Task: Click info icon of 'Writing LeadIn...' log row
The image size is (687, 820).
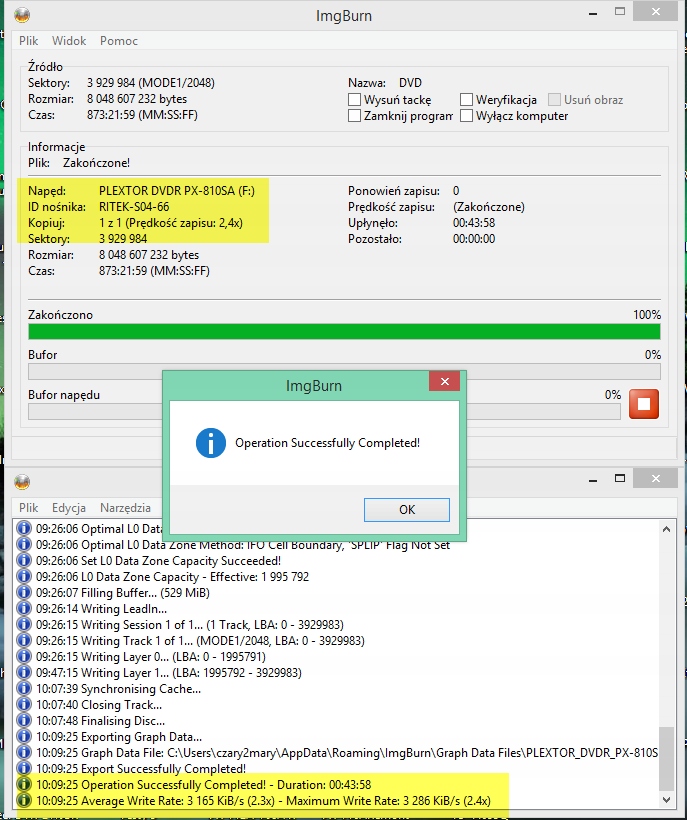Action: click(24, 608)
